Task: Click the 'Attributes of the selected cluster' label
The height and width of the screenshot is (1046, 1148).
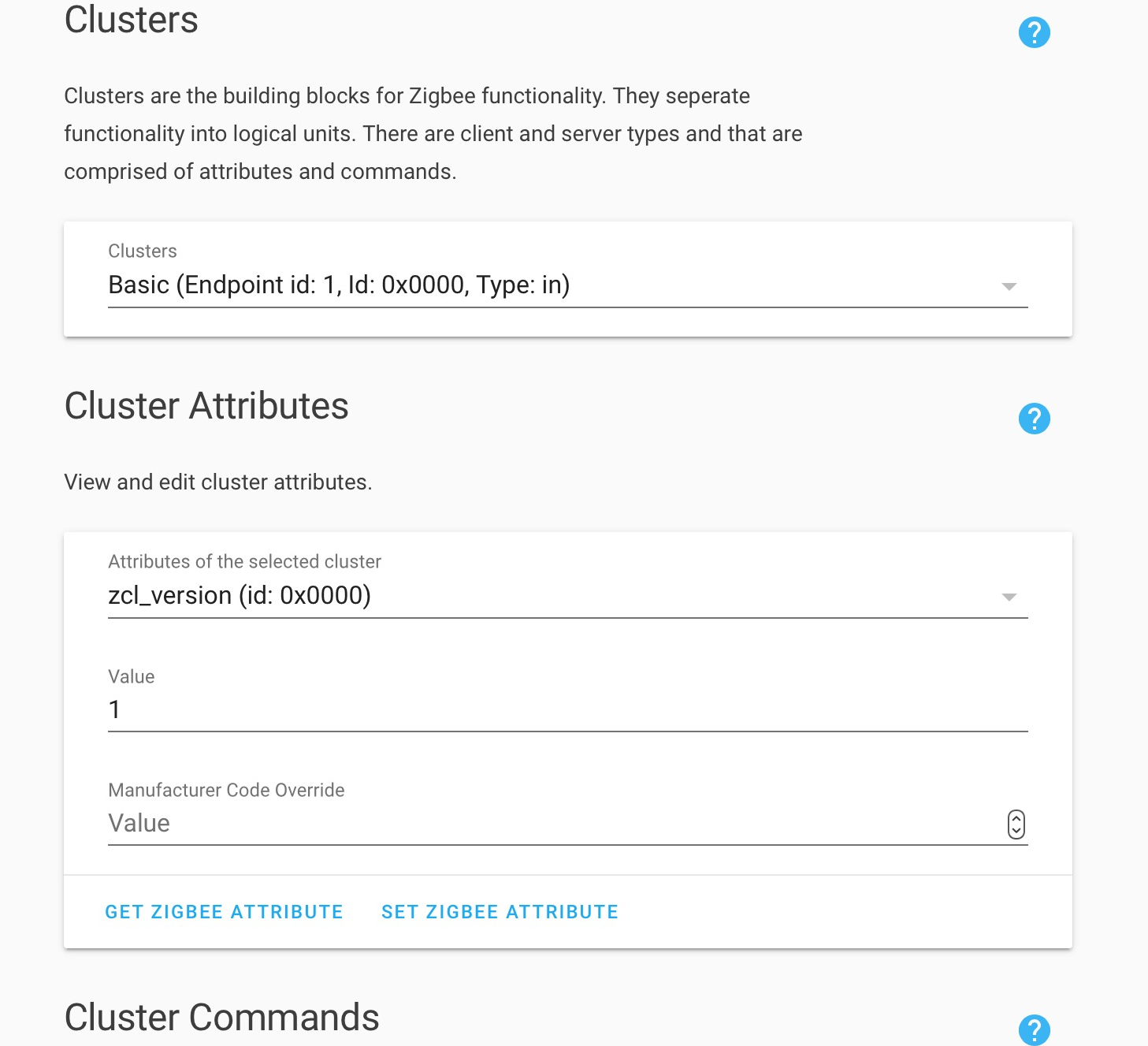Action: [x=244, y=561]
